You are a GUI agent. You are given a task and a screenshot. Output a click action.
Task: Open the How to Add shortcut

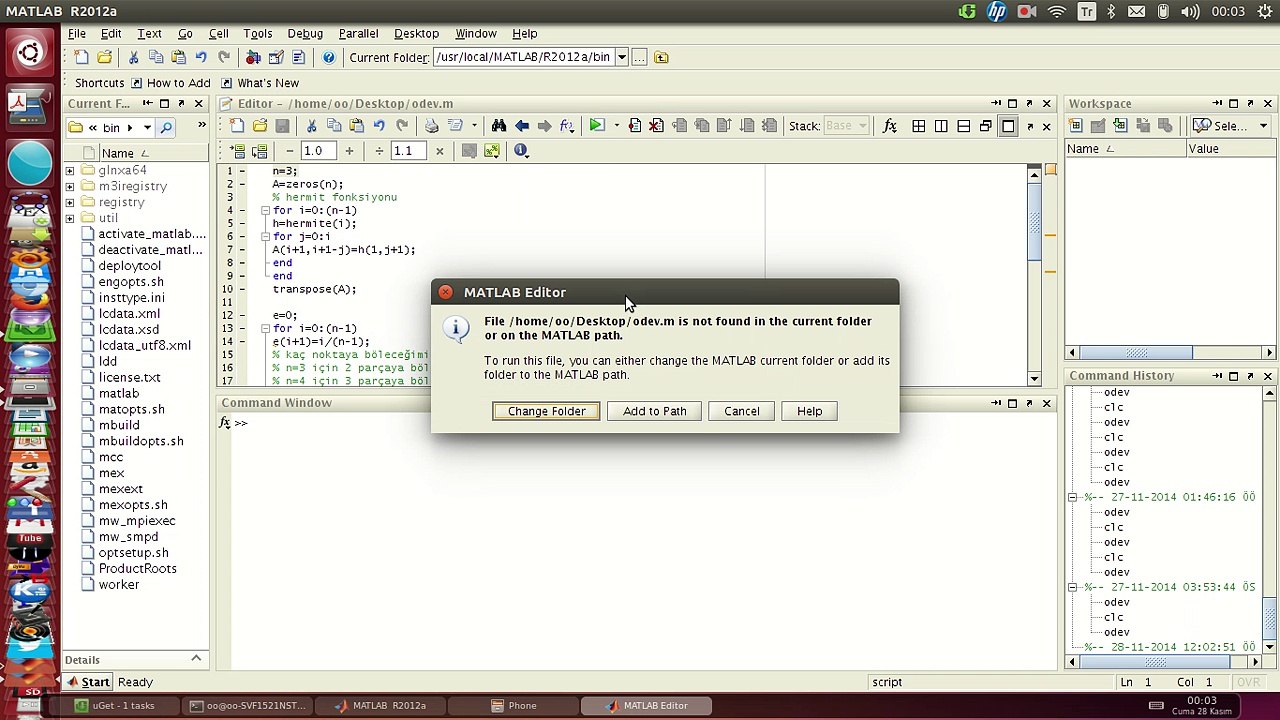pyautogui.click(x=171, y=83)
